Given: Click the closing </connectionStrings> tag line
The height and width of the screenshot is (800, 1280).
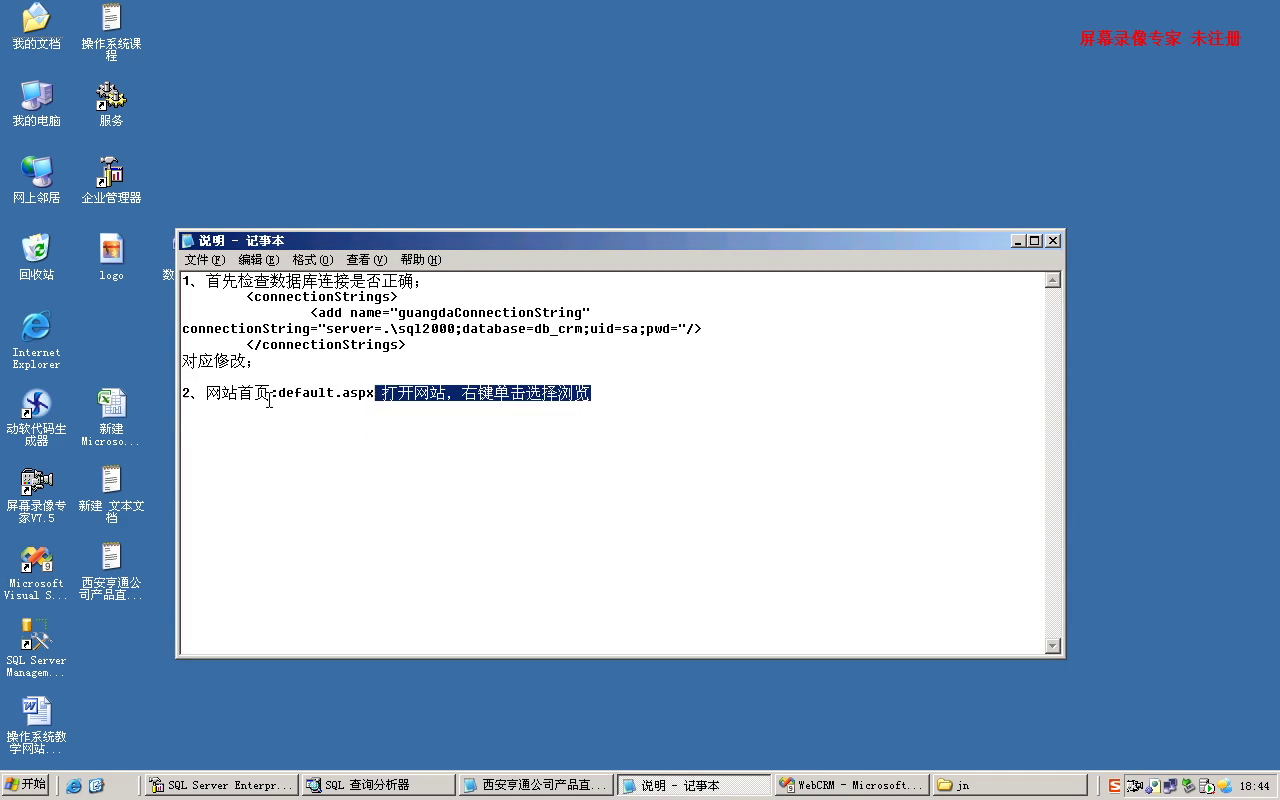Looking at the screenshot, I should [326, 345].
